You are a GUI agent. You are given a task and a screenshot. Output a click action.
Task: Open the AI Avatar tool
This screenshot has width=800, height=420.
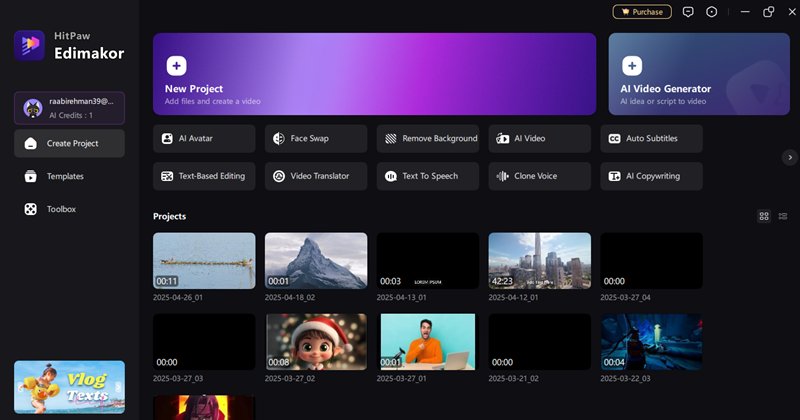[x=204, y=138]
